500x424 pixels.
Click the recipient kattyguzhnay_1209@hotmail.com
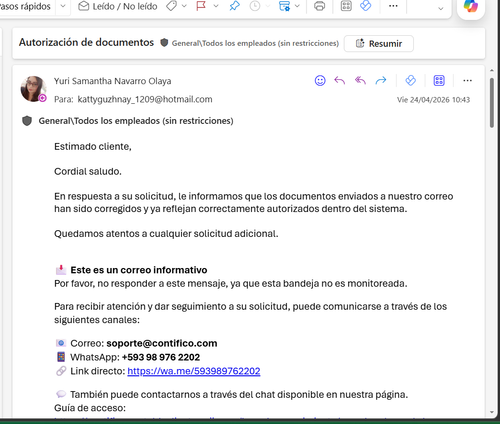coord(145,99)
